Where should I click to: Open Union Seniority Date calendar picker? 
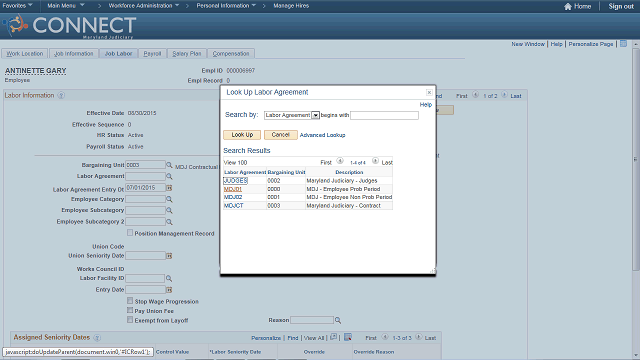click(169, 256)
